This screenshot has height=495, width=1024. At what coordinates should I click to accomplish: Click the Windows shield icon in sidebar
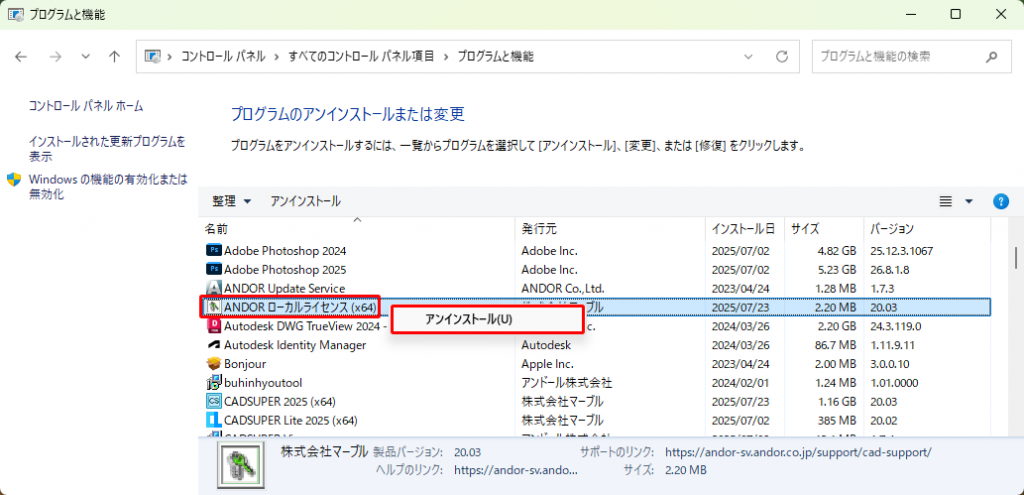(14, 180)
